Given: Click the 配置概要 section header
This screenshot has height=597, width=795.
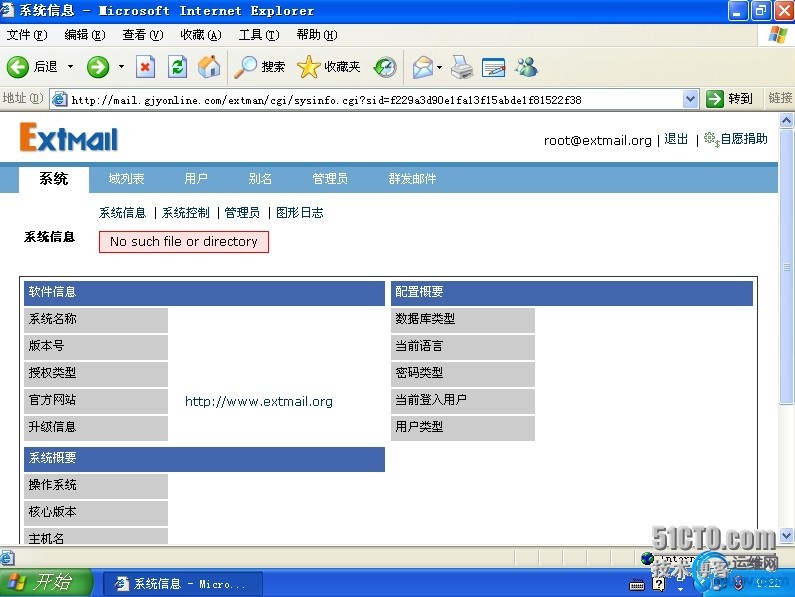Looking at the screenshot, I should click(571, 292).
